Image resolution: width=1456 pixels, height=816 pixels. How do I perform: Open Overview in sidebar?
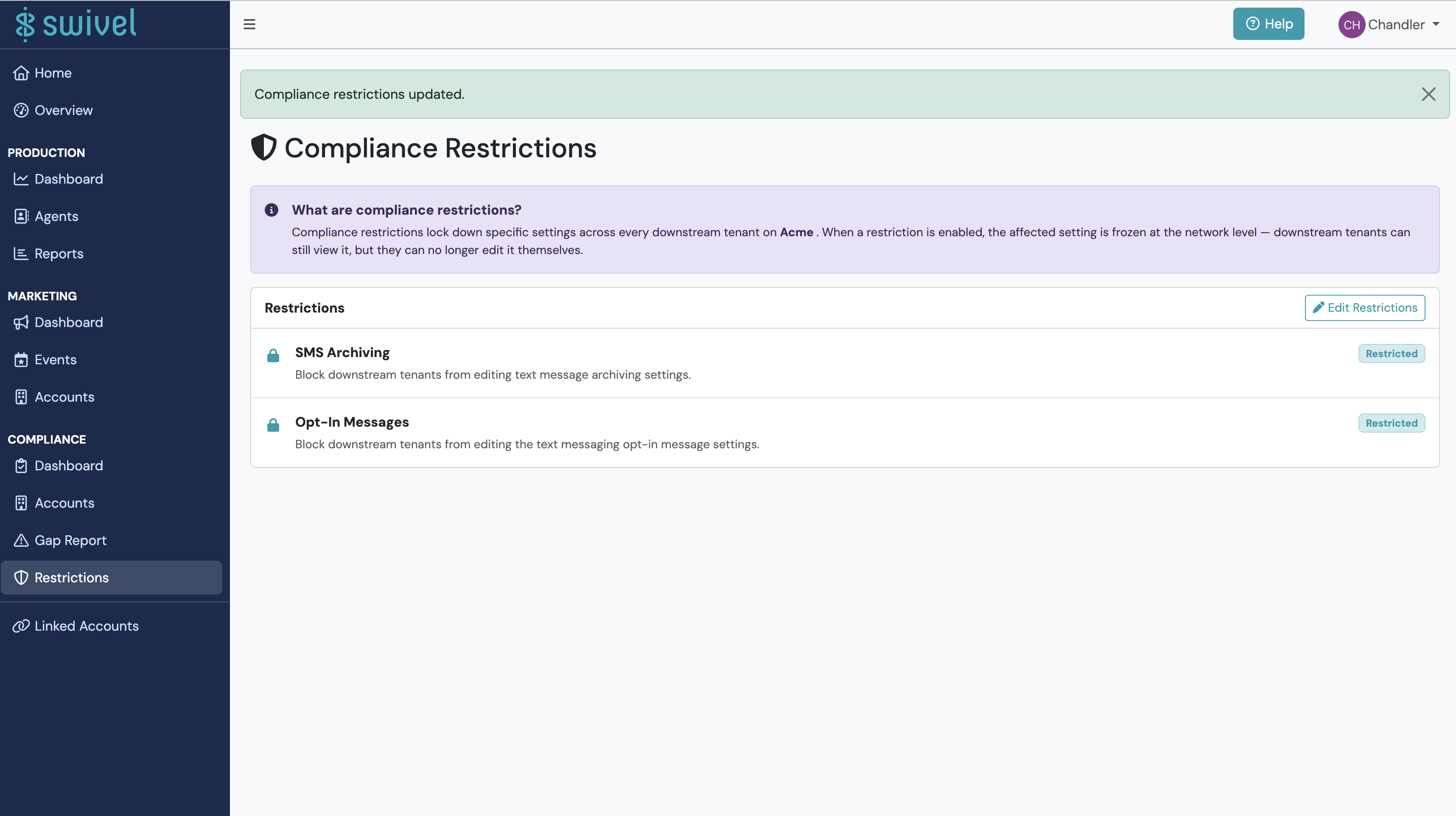111,110
